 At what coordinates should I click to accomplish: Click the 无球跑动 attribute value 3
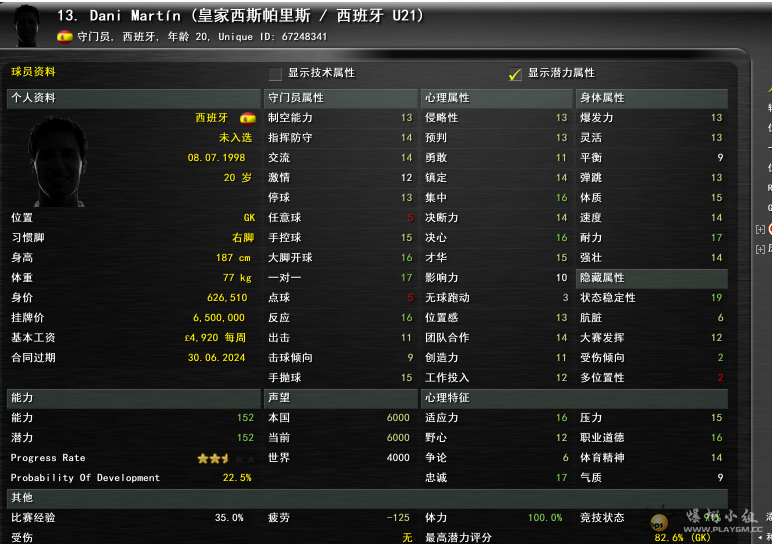tap(565, 298)
